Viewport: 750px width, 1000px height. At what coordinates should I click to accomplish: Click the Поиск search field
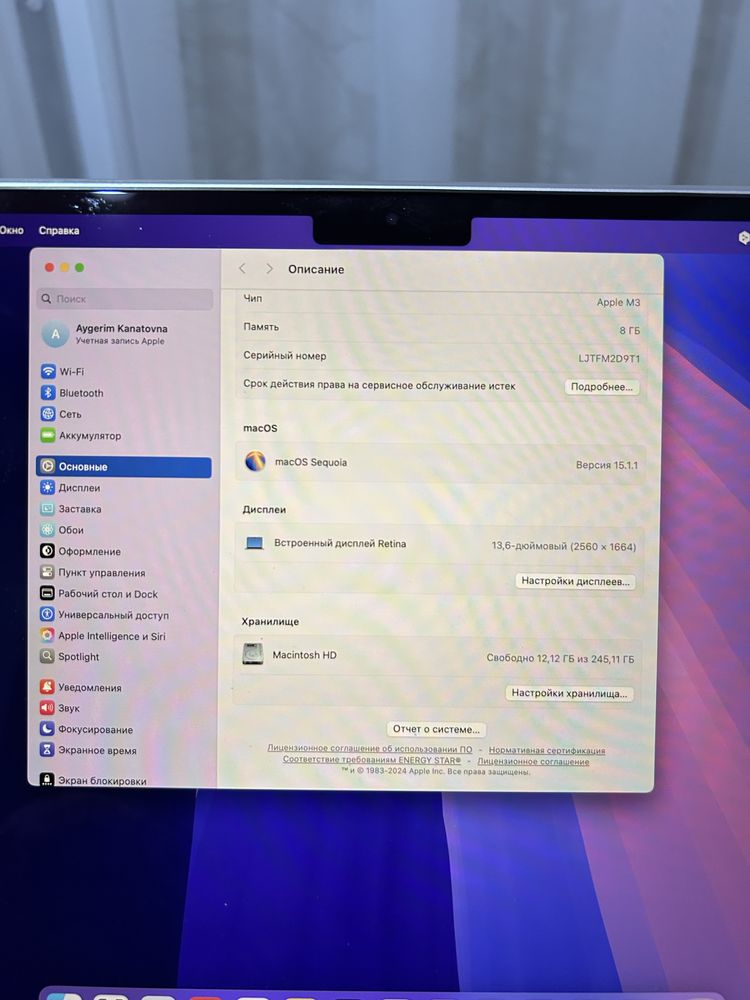(x=125, y=298)
